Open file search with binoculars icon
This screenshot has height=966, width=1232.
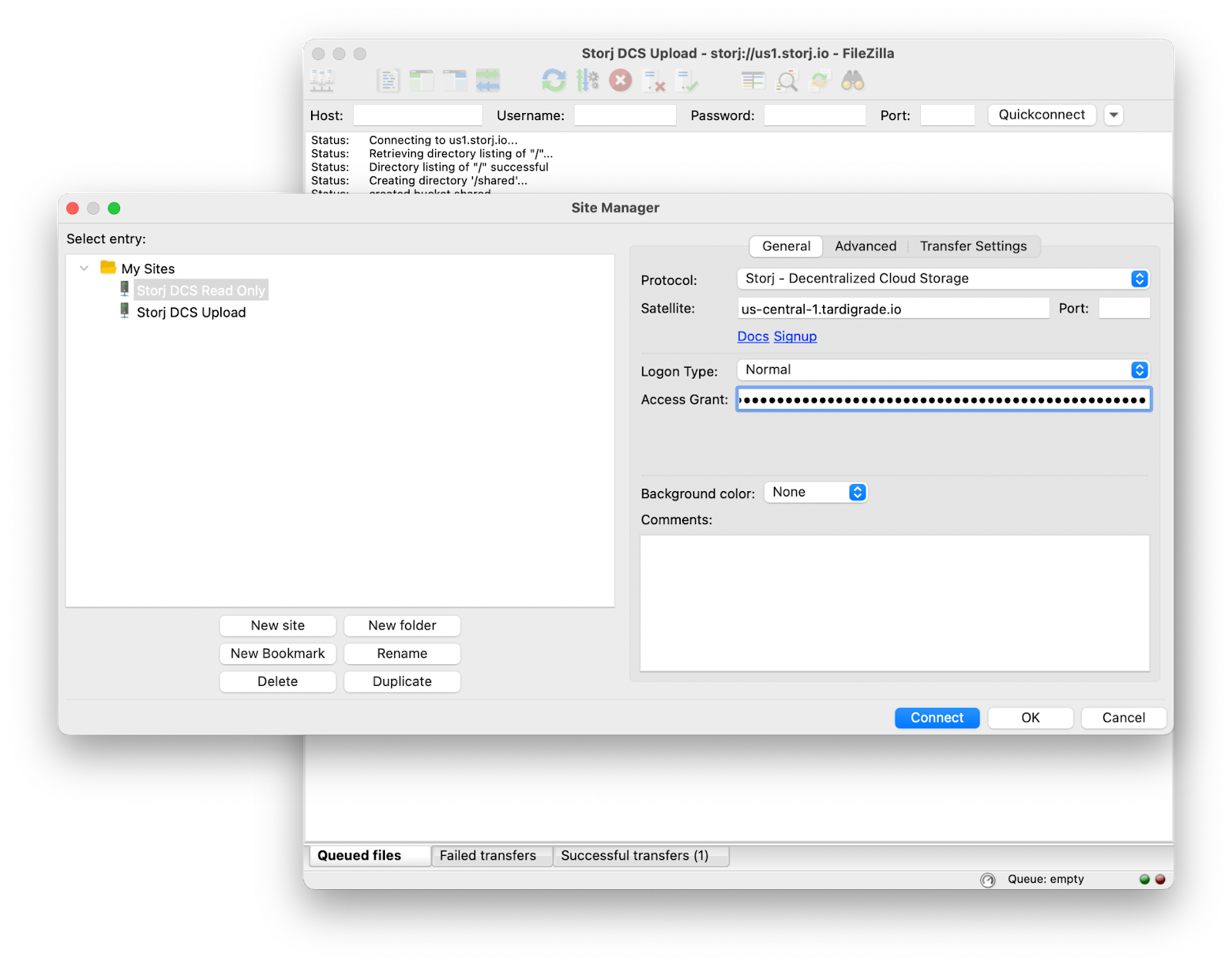pyautogui.click(x=853, y=81)
